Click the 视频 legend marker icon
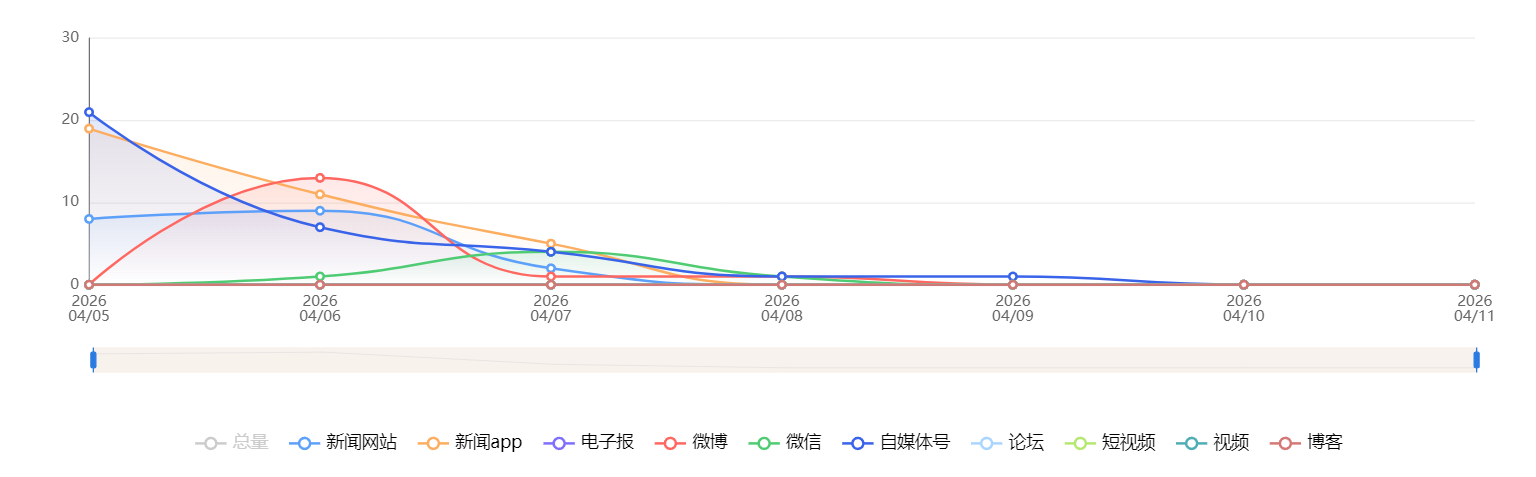Image resolution: width=1536 pixels, height=477 pixels. (1190, 443)
